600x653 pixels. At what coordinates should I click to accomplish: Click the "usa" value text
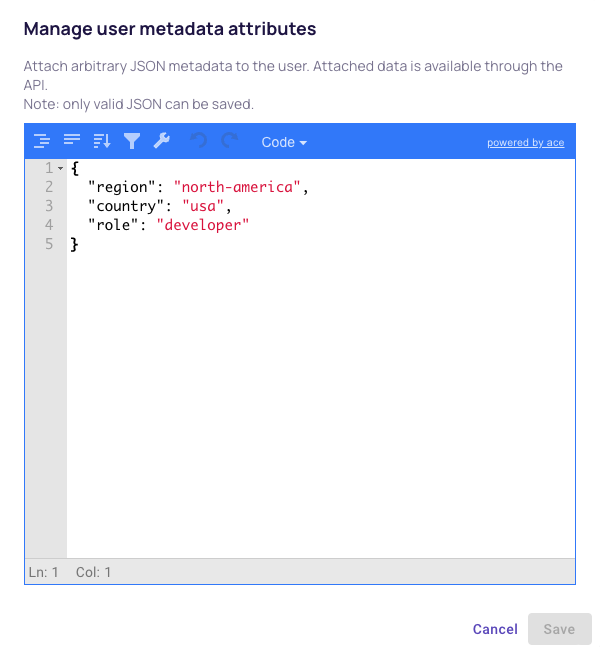203,206
